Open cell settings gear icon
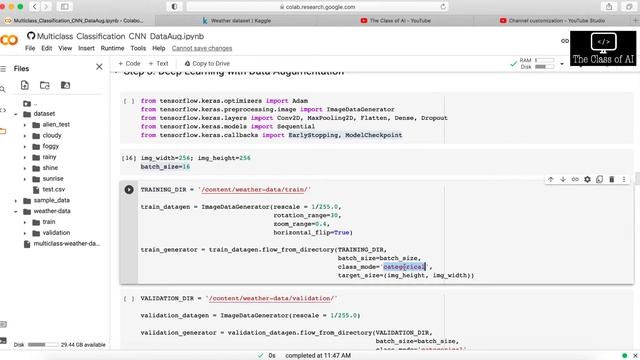The height and width of the screenshot is (360, 640). click(587, 179)
